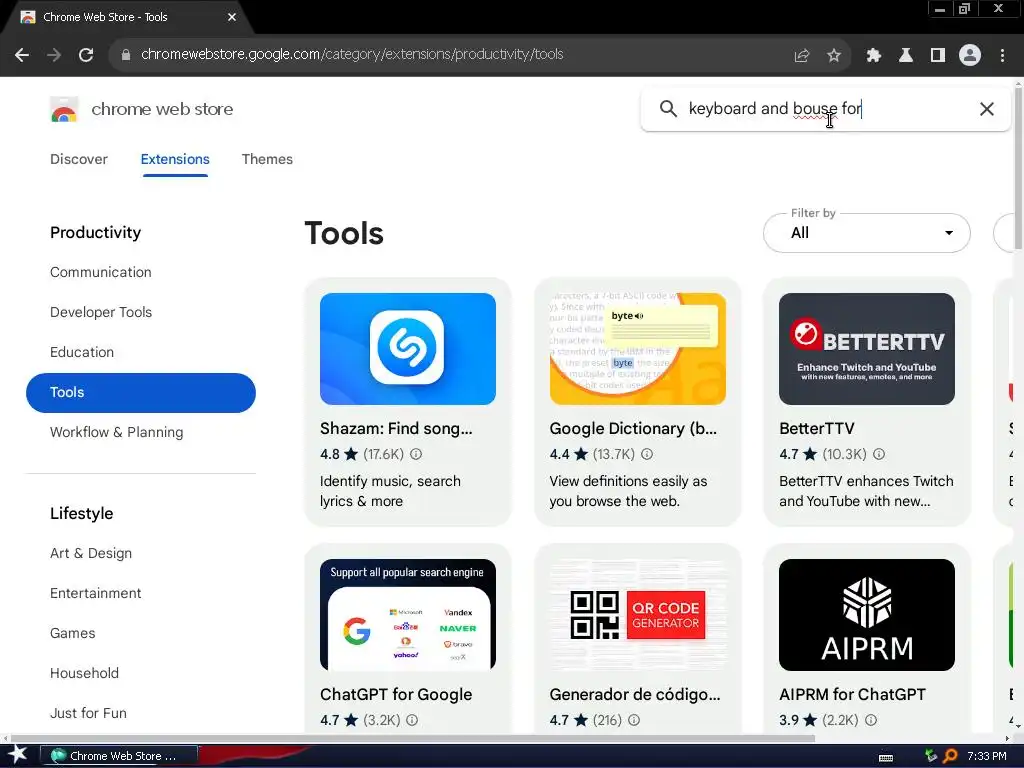Show rating info icon for BetterTTV

pyautogui.click(x=879, y=454)
